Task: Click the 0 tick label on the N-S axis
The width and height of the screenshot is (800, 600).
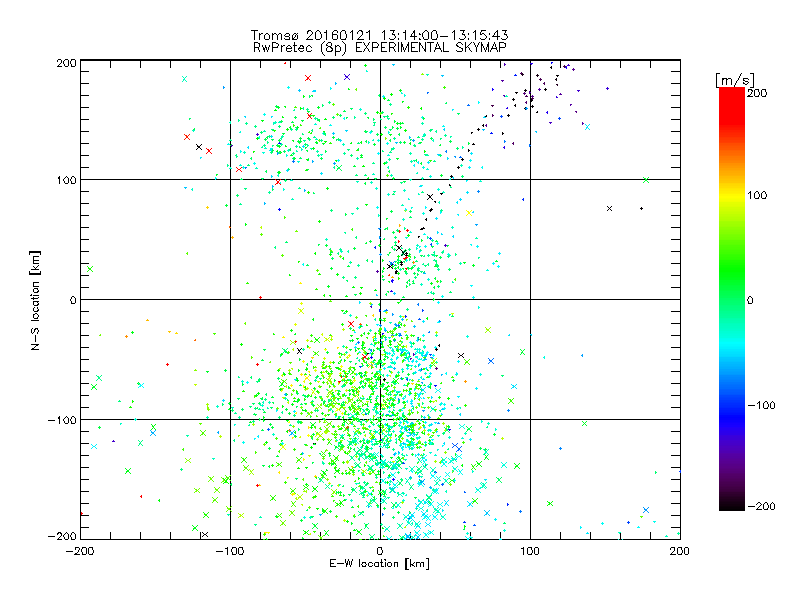Action: coord(73,300)
